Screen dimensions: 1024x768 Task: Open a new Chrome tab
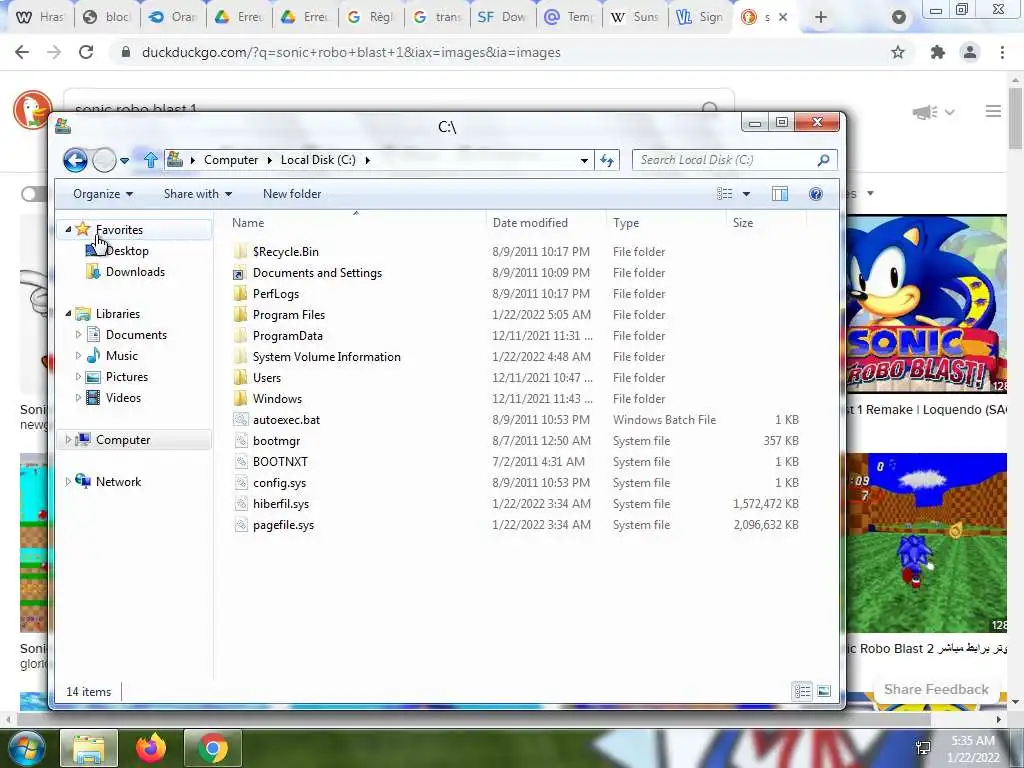[821, 17]
